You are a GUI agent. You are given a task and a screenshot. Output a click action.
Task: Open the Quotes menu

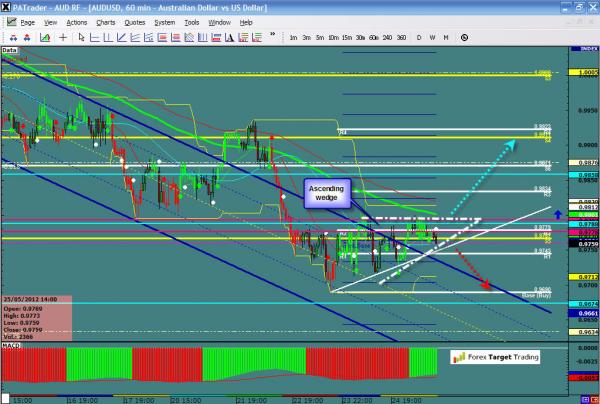(x=134, y=21)
